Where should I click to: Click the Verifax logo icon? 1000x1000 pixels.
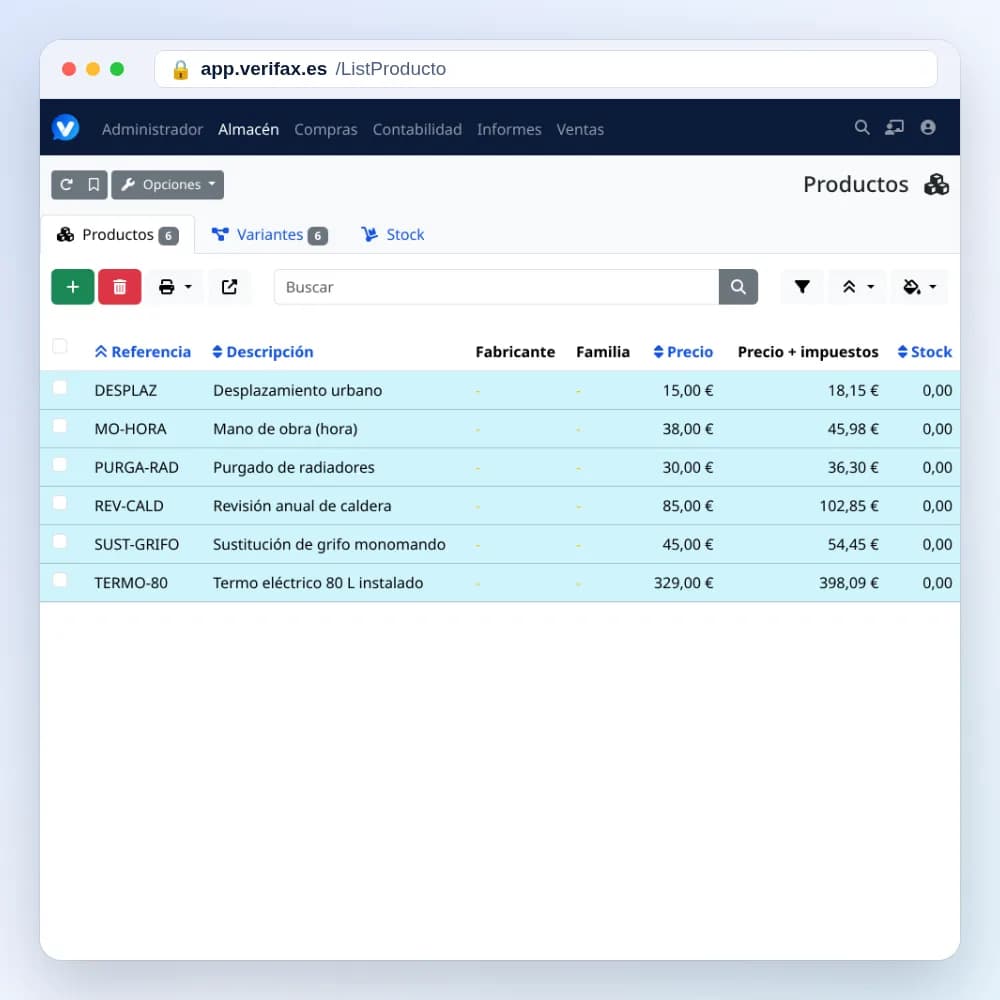[x=65, y=128]
